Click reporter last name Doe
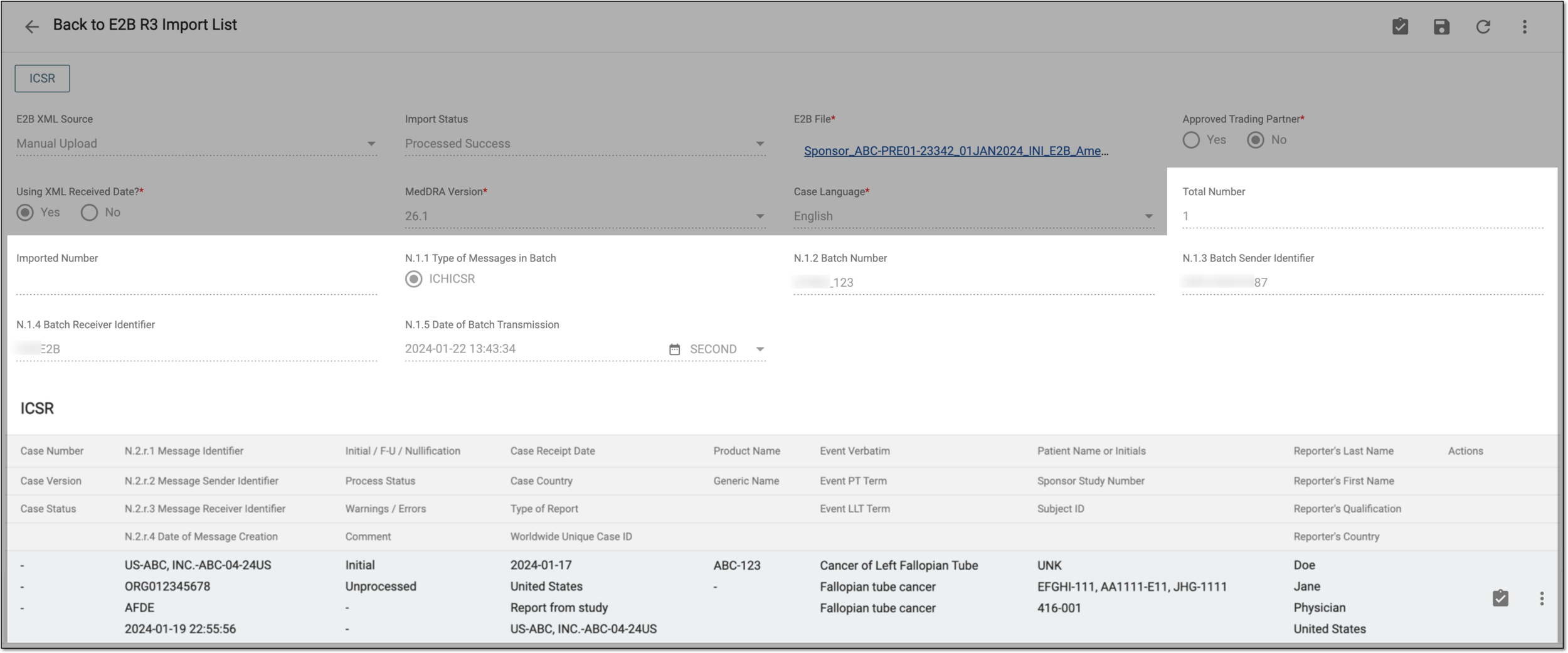Screen dimensions: 1568x653 [1304, 565]
